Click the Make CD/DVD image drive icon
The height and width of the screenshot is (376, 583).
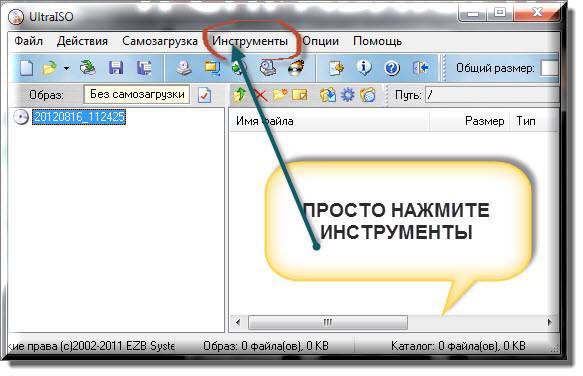coord(184,68)
